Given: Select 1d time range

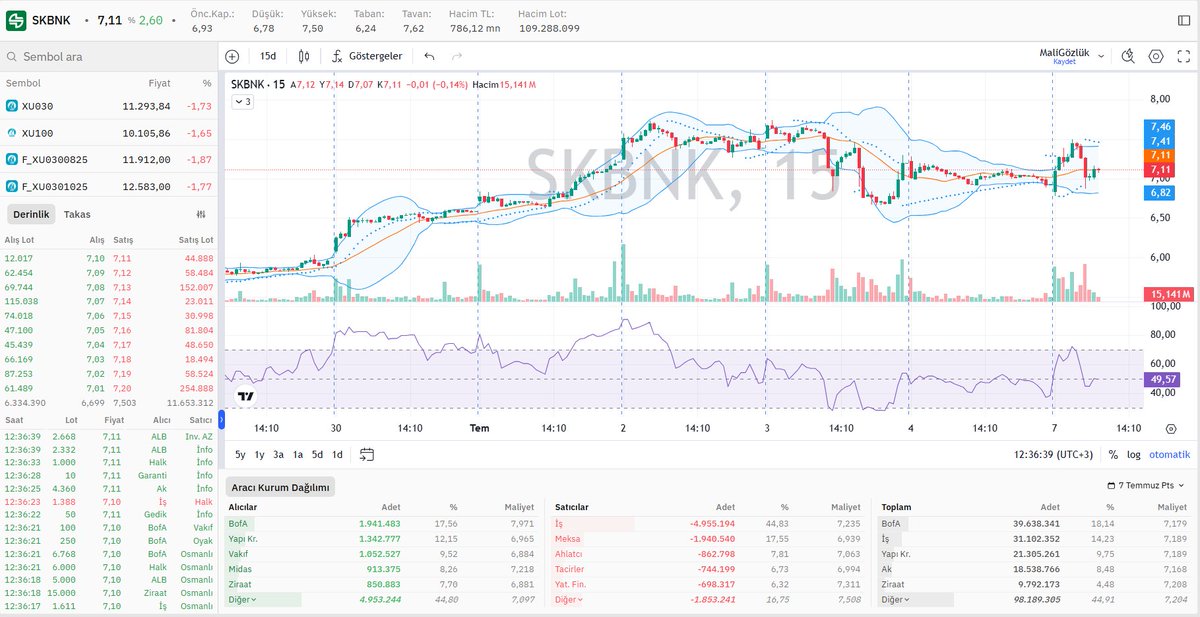Looking at the screenshot, I should [337, 454].
